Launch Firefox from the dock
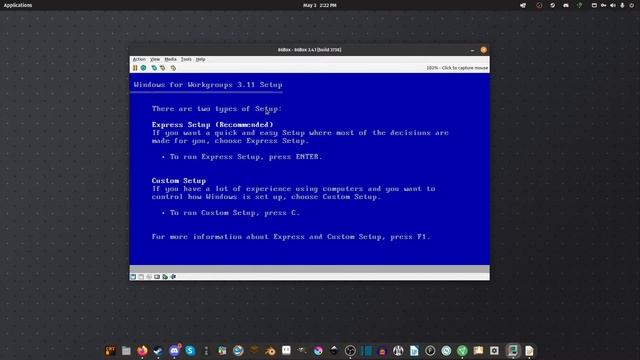The width and height of the screenshot is (640, 360). coord(142,351)
